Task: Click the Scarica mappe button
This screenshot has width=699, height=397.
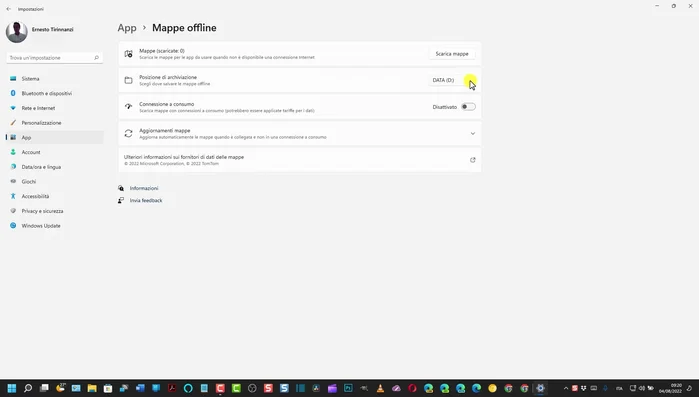Action: coord(452,53)
